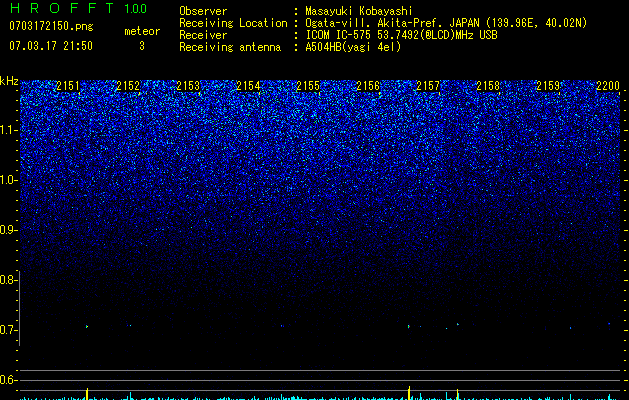Click the 0.7 kHz echo dot just after 2157
The height and width of the screenshot is (400, 629).
[458, 324]
